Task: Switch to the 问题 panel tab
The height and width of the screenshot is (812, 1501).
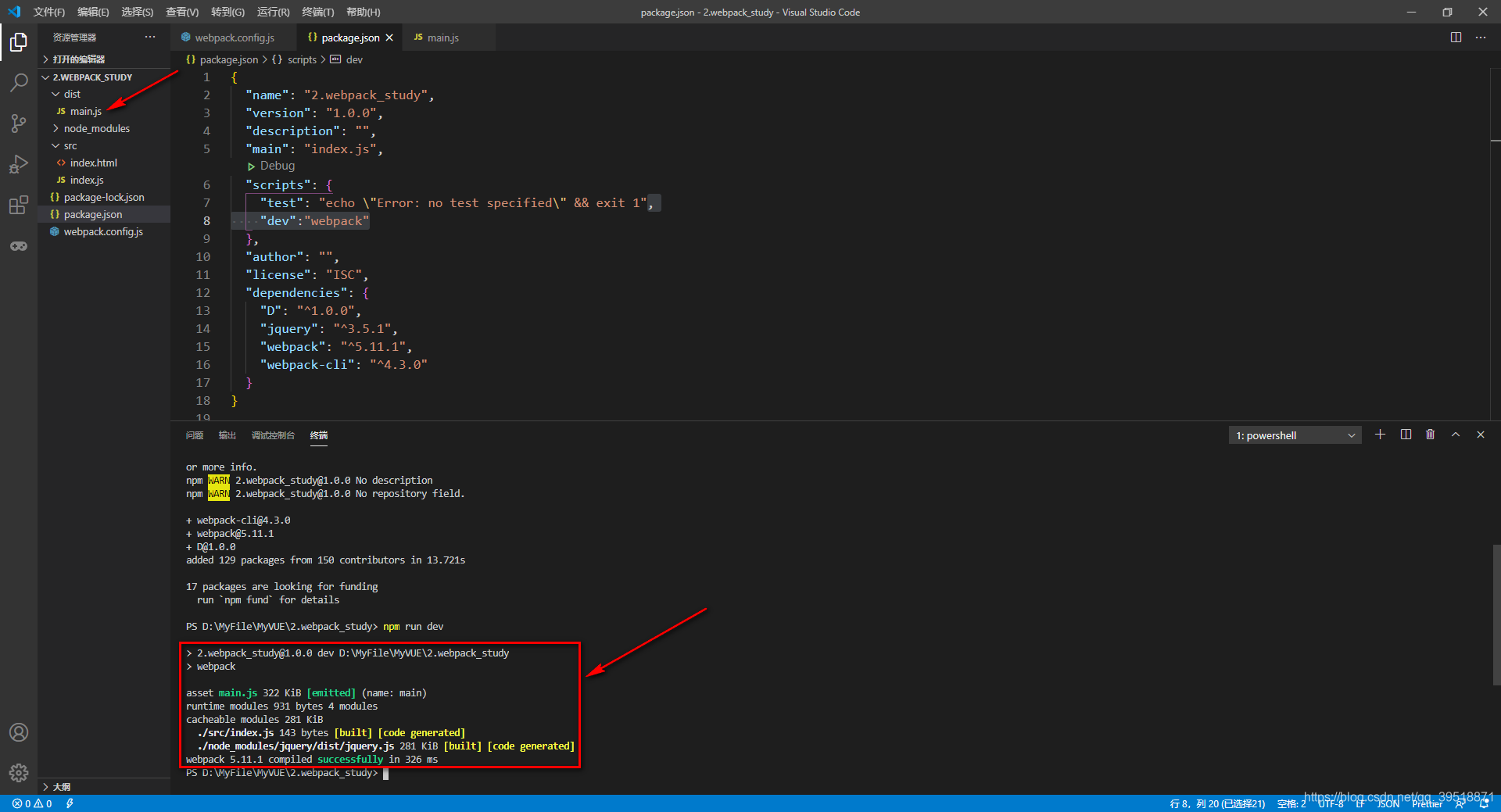Action: click(x=195, y=435)
